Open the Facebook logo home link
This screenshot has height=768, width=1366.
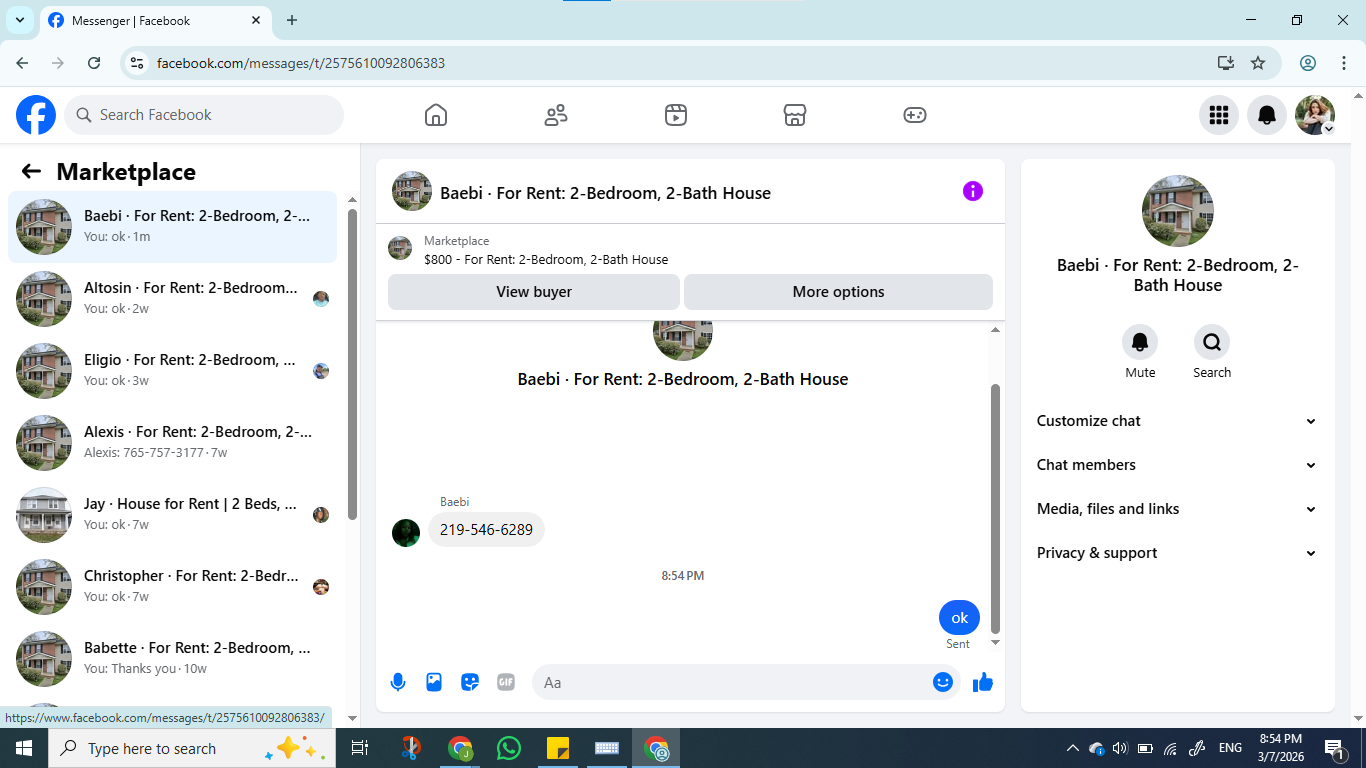[36, 115]
